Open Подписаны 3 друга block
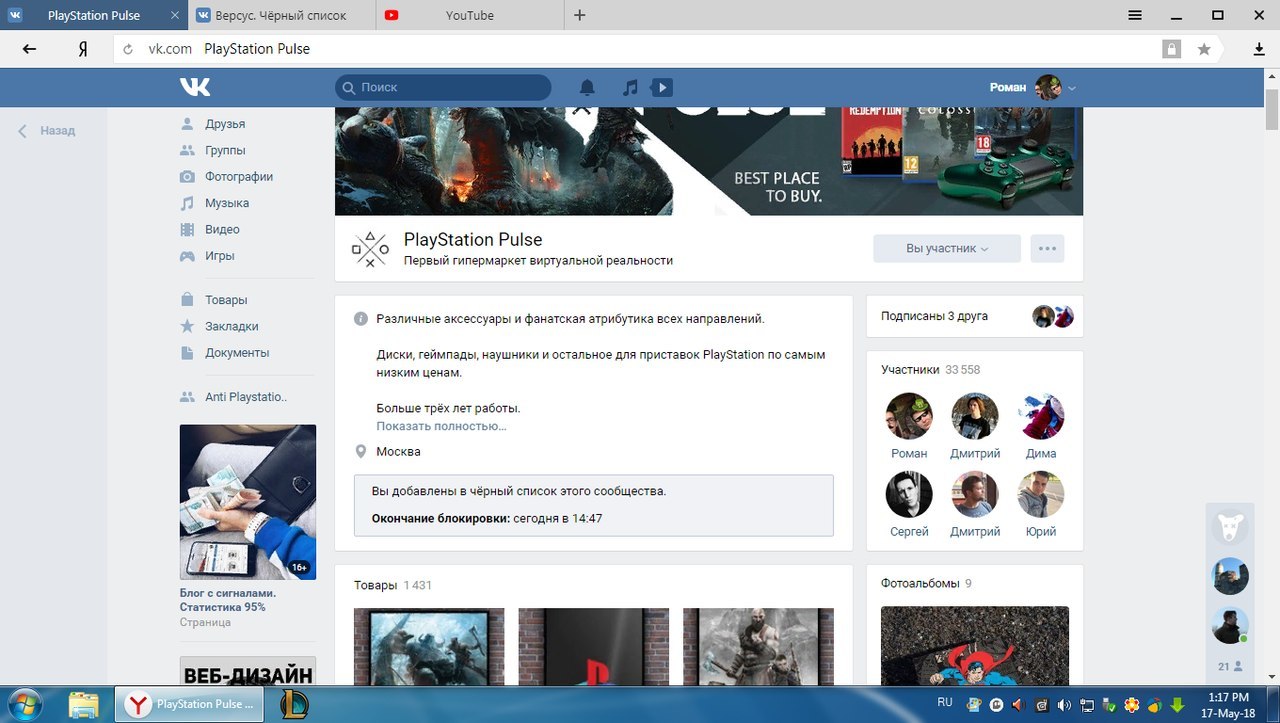This screenshot has height=723, width=1280. pos(975,316)
